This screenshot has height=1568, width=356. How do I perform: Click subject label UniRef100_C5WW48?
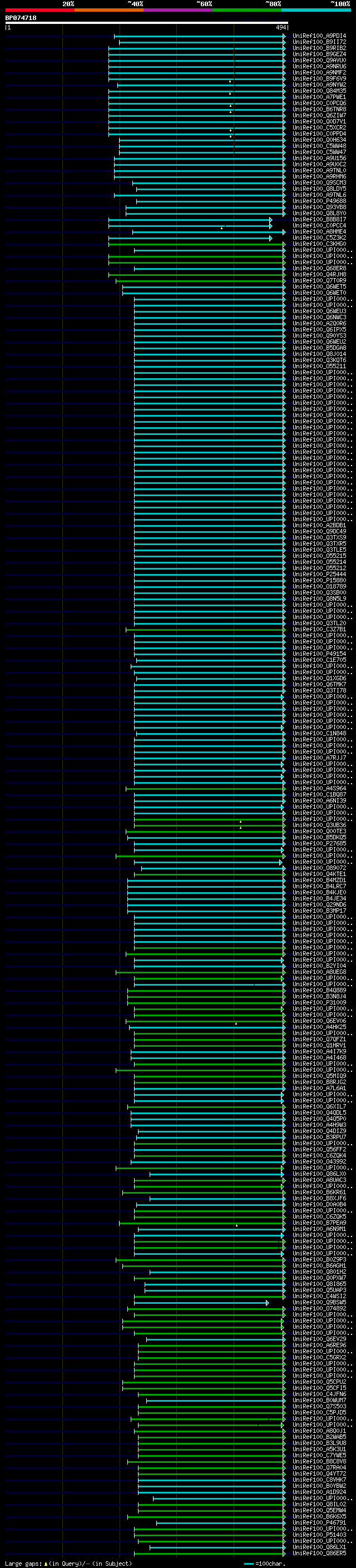point(319,146)
